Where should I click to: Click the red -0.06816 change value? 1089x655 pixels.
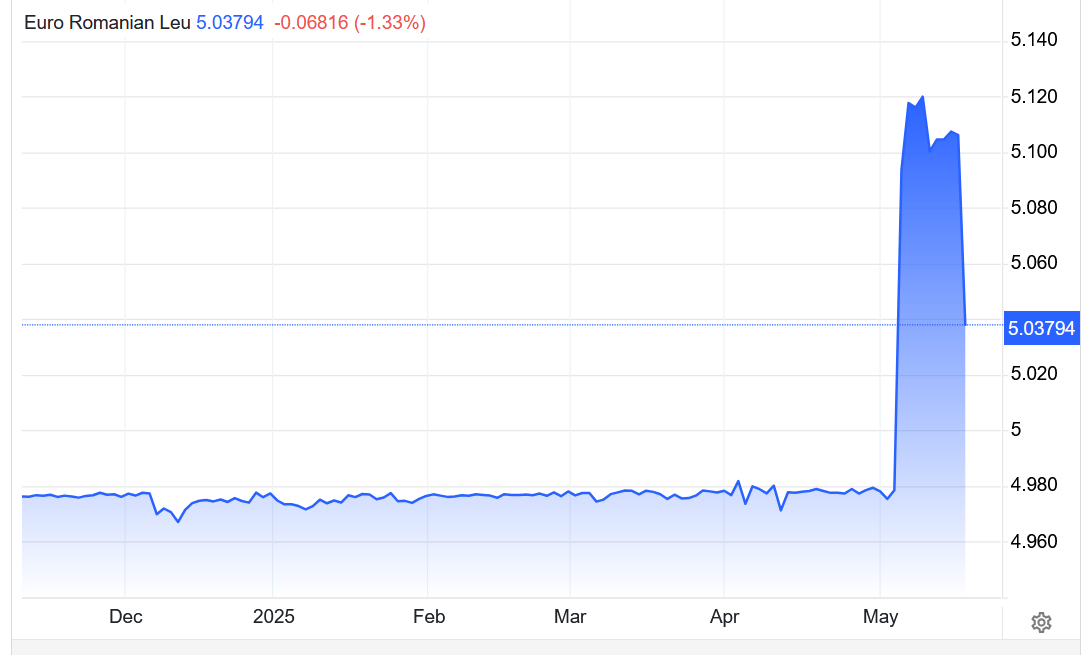[310, 22]
